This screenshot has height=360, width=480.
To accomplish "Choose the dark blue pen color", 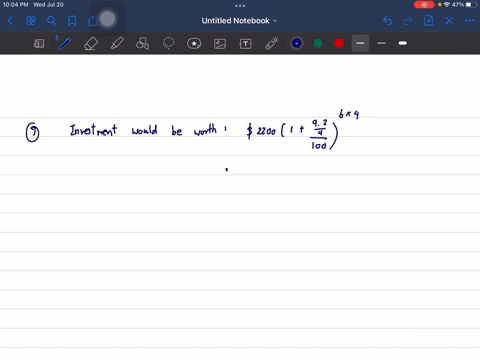I will point(297,43).
